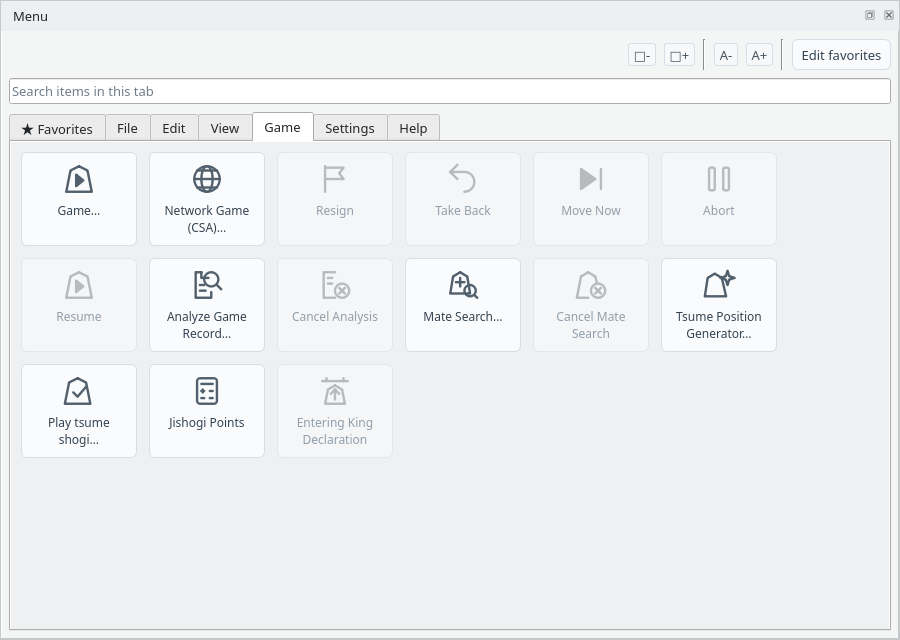The image size is (900, 640).
Task: Open Tsume Position Generator
Action: pos(719,305)
